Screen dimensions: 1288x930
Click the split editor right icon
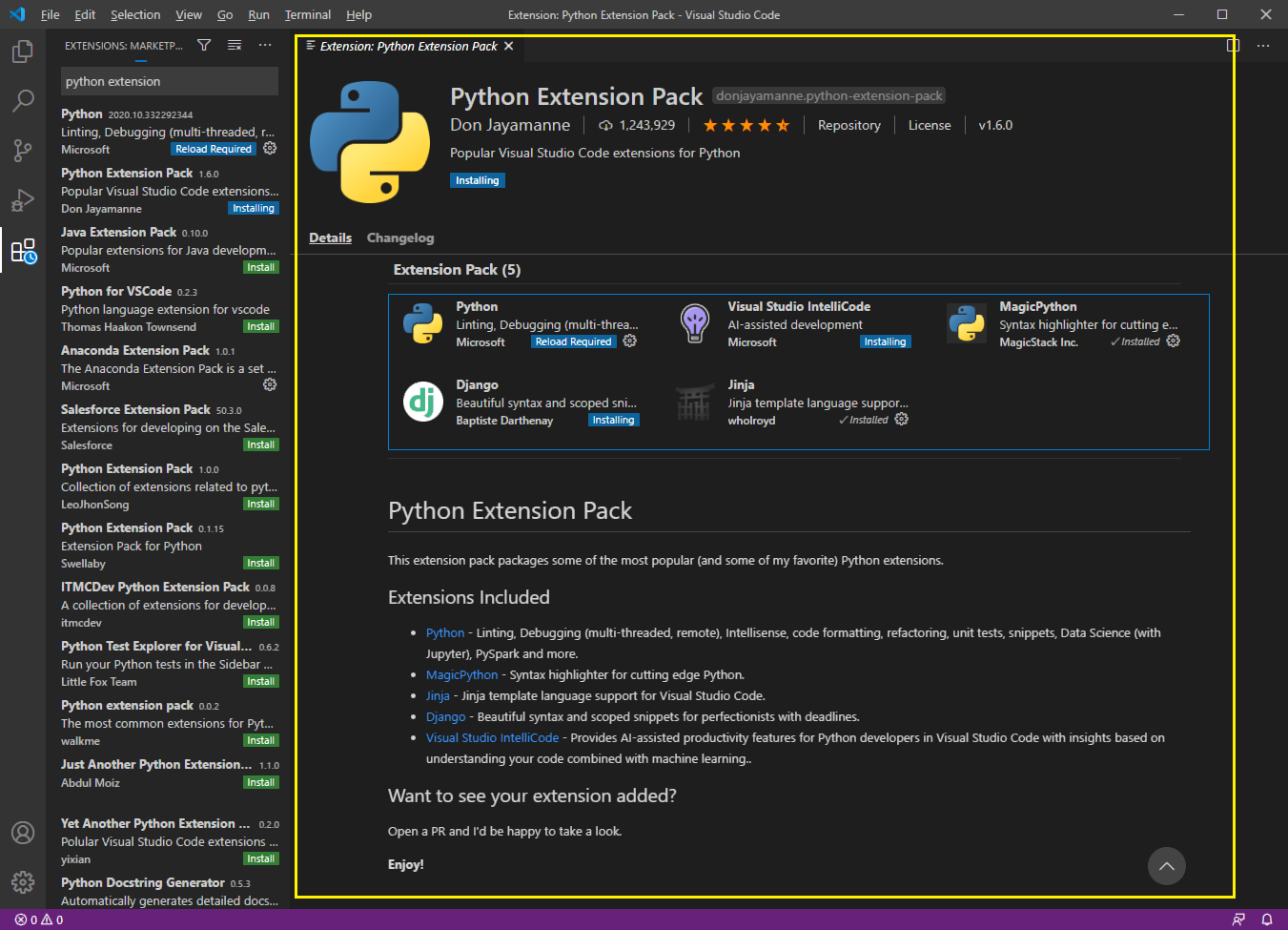point(1233,45)
